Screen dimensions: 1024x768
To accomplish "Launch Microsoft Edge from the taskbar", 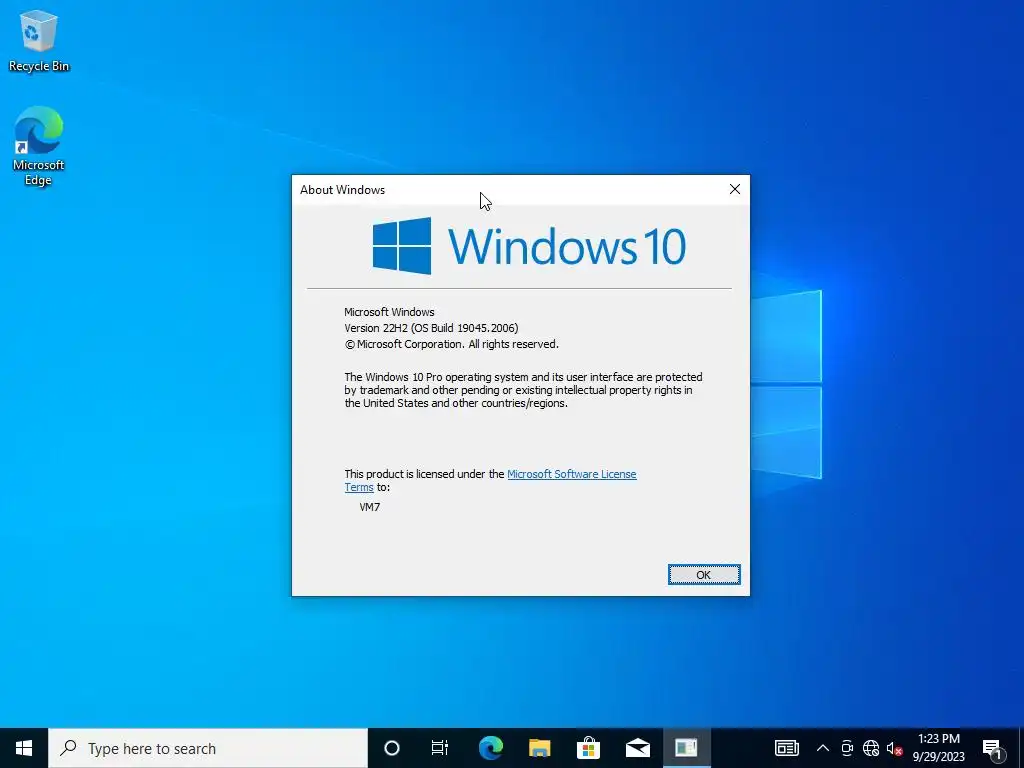I will (x=491, y=748).
